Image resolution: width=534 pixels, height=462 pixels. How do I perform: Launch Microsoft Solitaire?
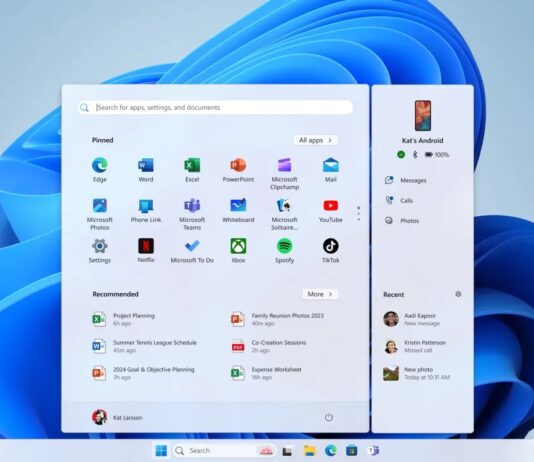[284, 214]
